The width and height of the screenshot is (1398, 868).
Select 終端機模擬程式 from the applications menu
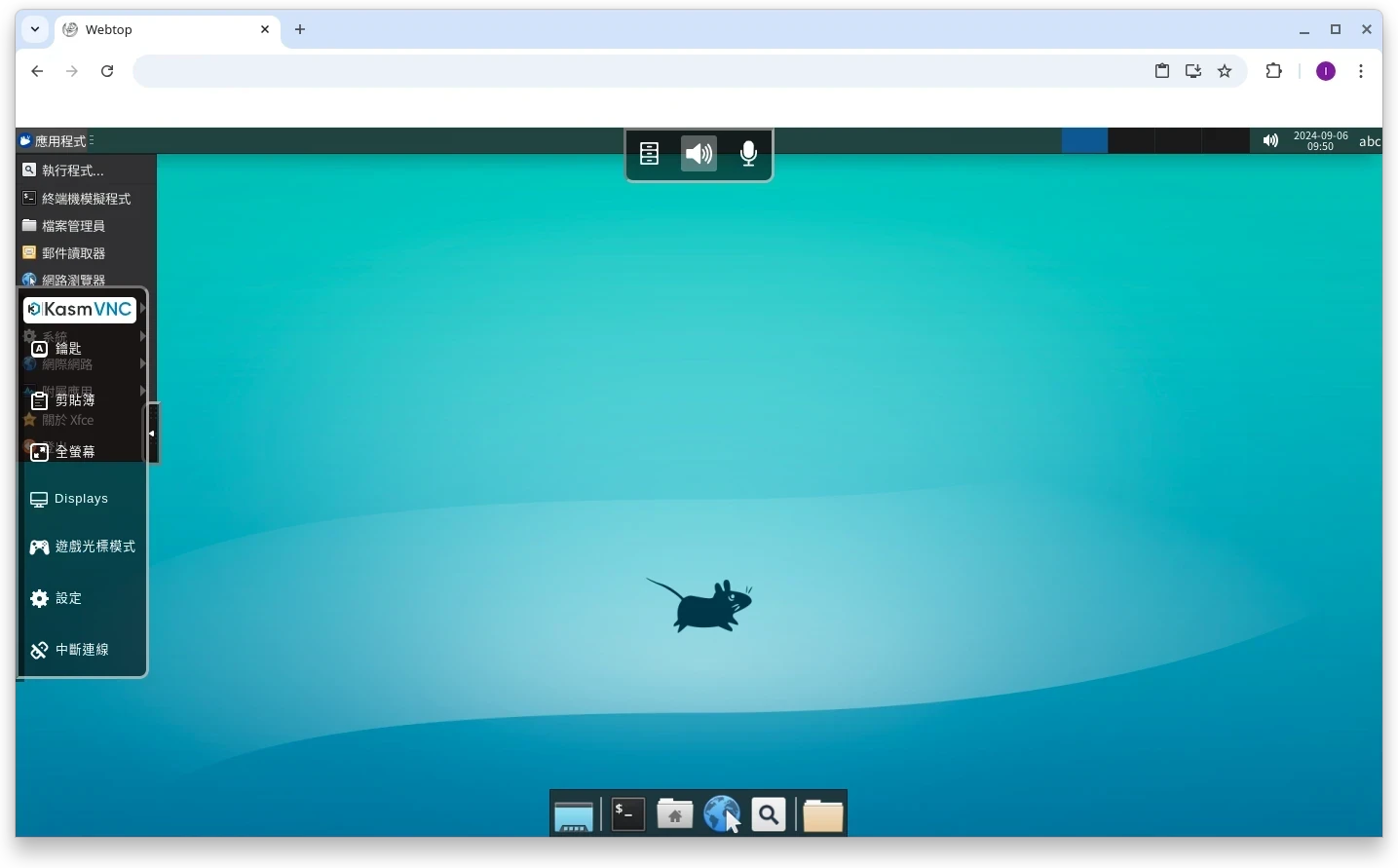[85, 199]
